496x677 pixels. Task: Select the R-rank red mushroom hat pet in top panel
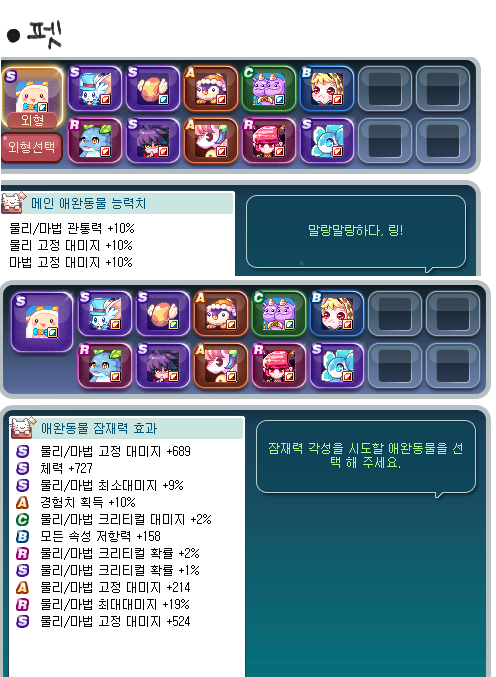(x=269, y=141)
